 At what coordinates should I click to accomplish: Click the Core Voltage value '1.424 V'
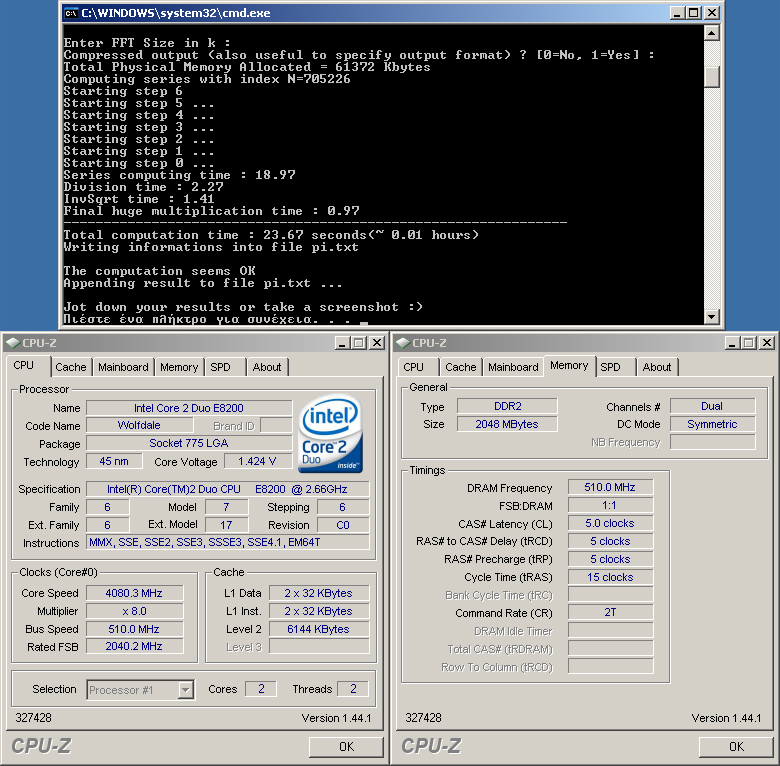257,461
